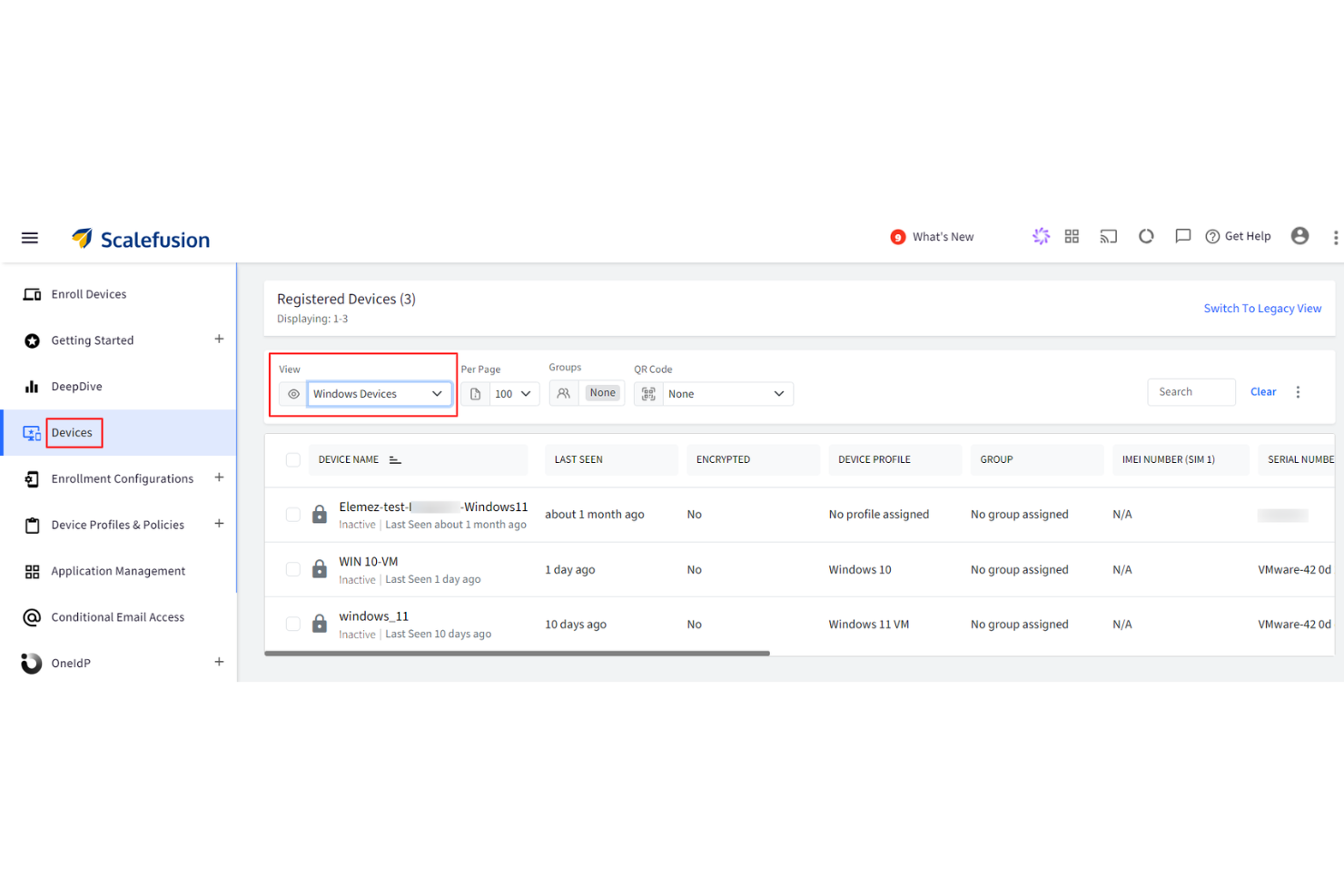Select the windows_11 device checkbox
The width and height of the screenshot is (1344, 896).
pyautogui.click(x=292, y=624)
